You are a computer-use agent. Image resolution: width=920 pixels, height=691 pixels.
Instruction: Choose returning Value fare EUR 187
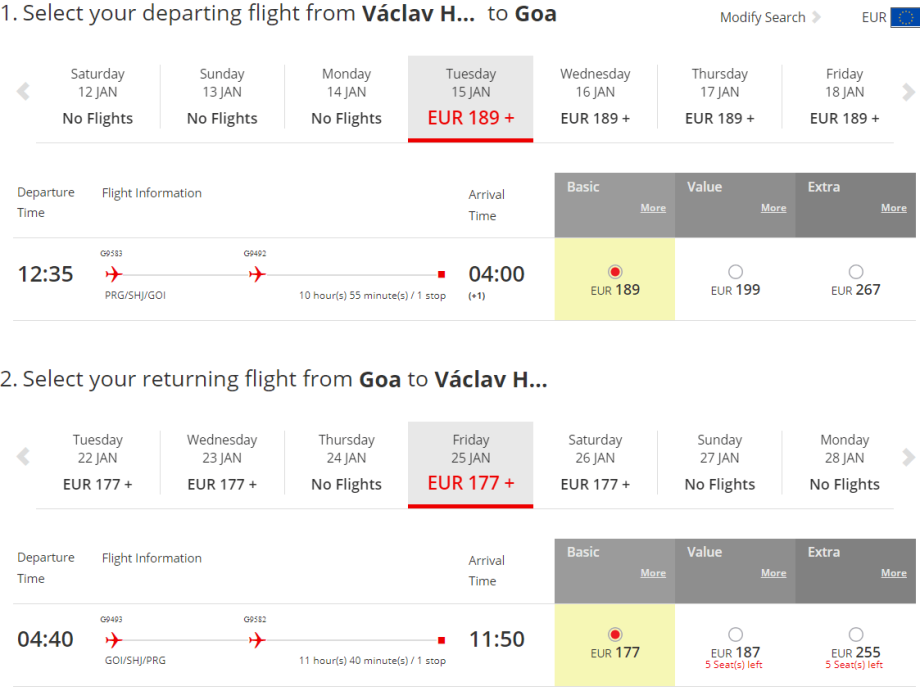[x=735, y=635]
